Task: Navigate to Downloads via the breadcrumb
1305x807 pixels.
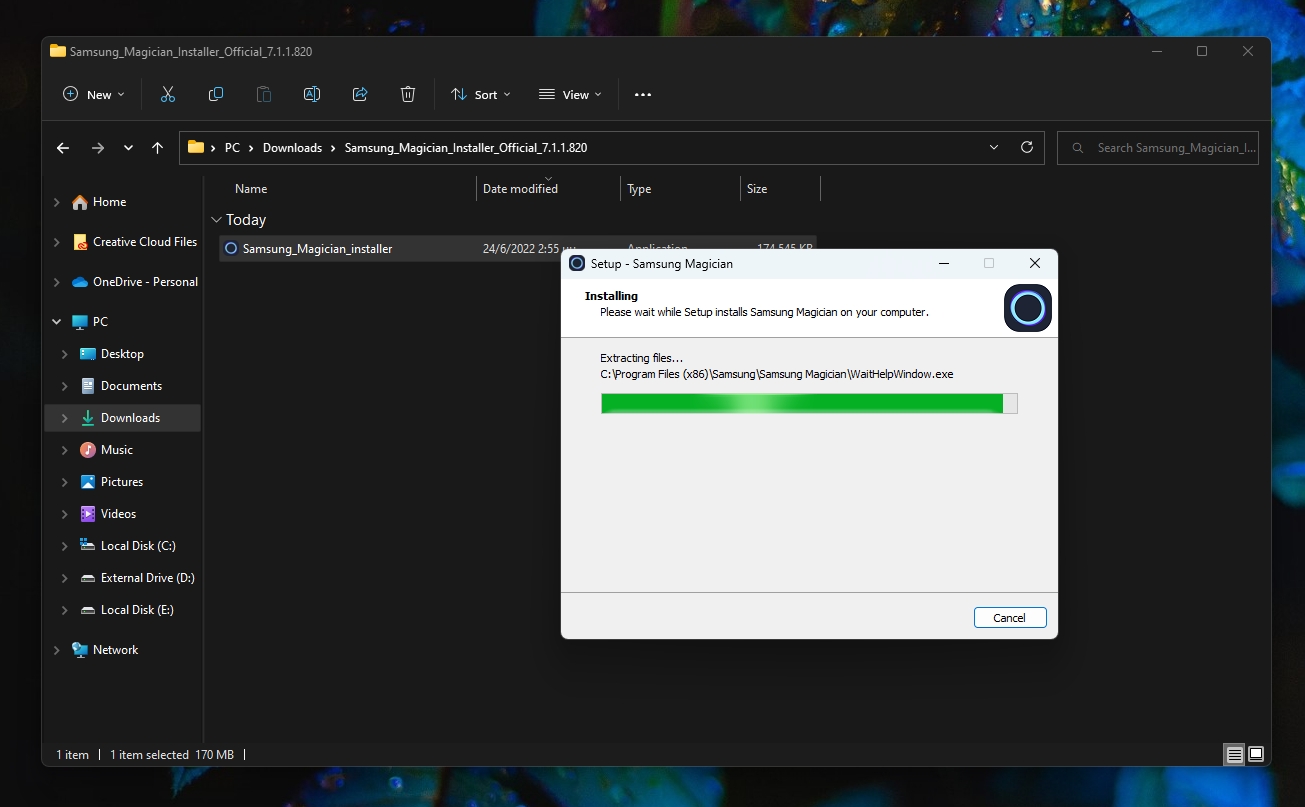Action: [x=292, y=147]
